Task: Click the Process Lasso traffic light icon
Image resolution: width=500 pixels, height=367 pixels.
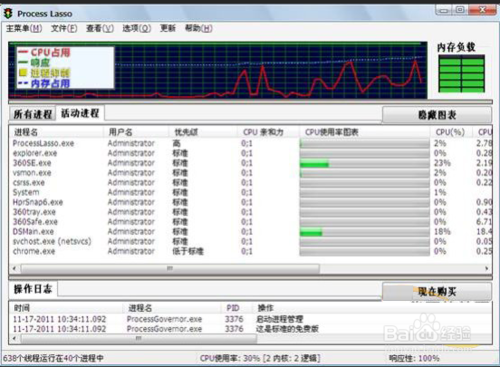Action: tap(8, 14)
